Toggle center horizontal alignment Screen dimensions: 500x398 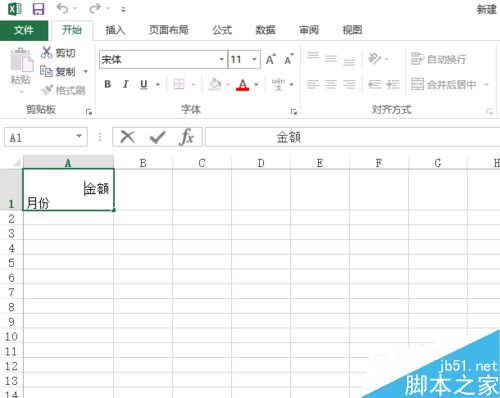point(331,84)
